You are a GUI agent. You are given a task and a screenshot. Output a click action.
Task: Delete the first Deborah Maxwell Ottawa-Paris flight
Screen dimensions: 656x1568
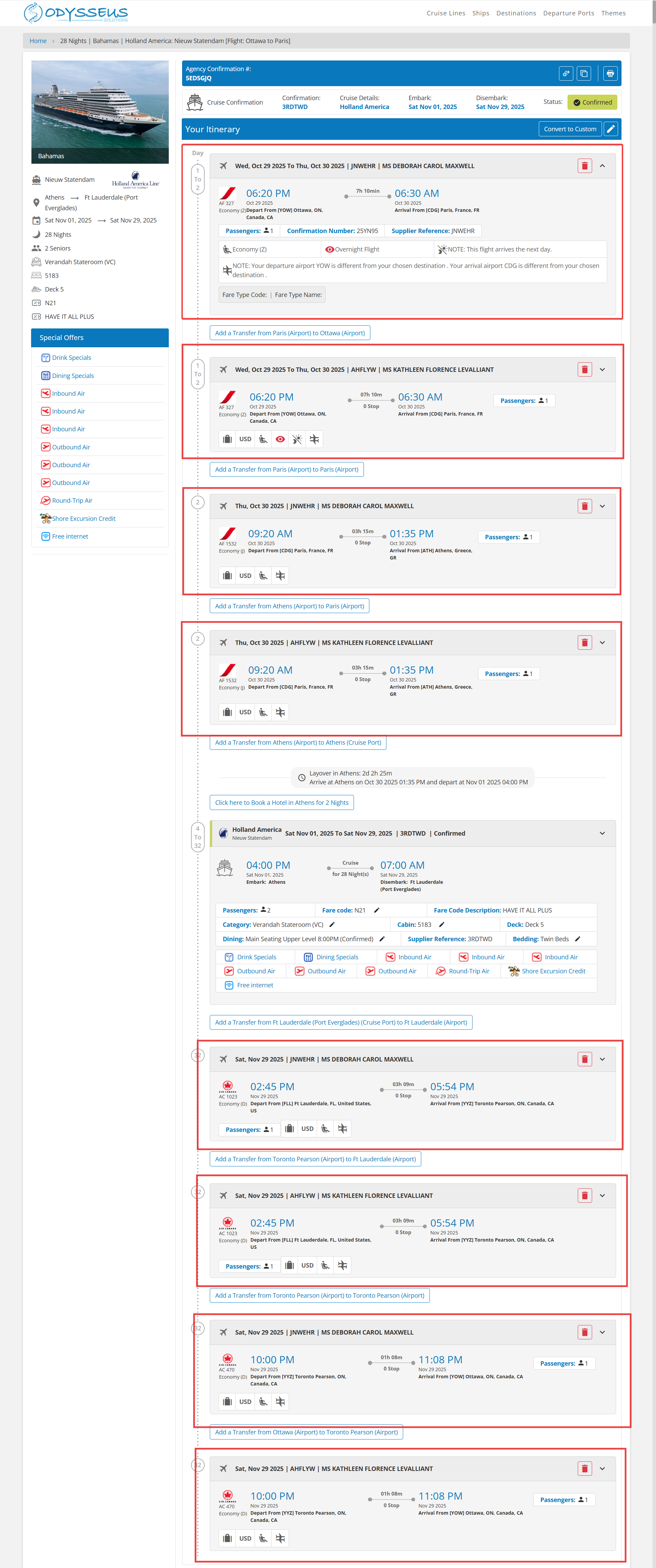pyautogui.click(x=584, y=166)
